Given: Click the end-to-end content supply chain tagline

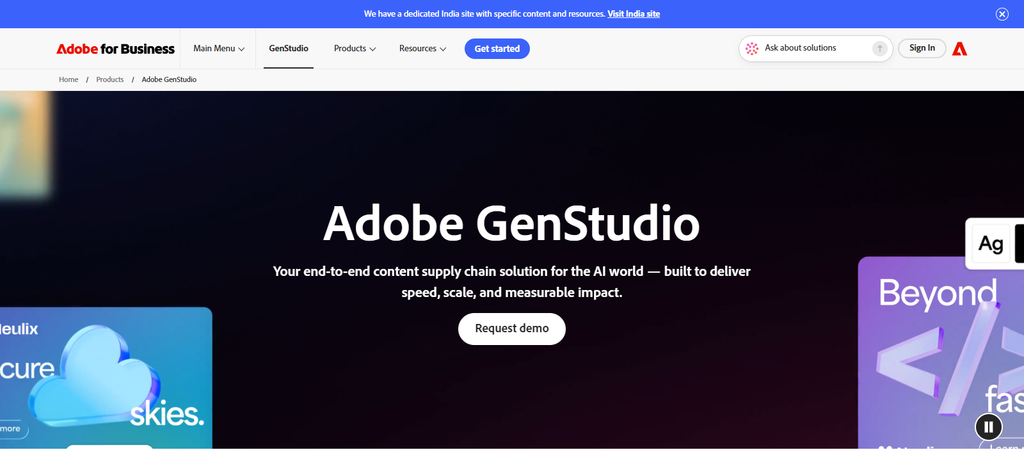Looking at the screenshot, I should [512, 281].
